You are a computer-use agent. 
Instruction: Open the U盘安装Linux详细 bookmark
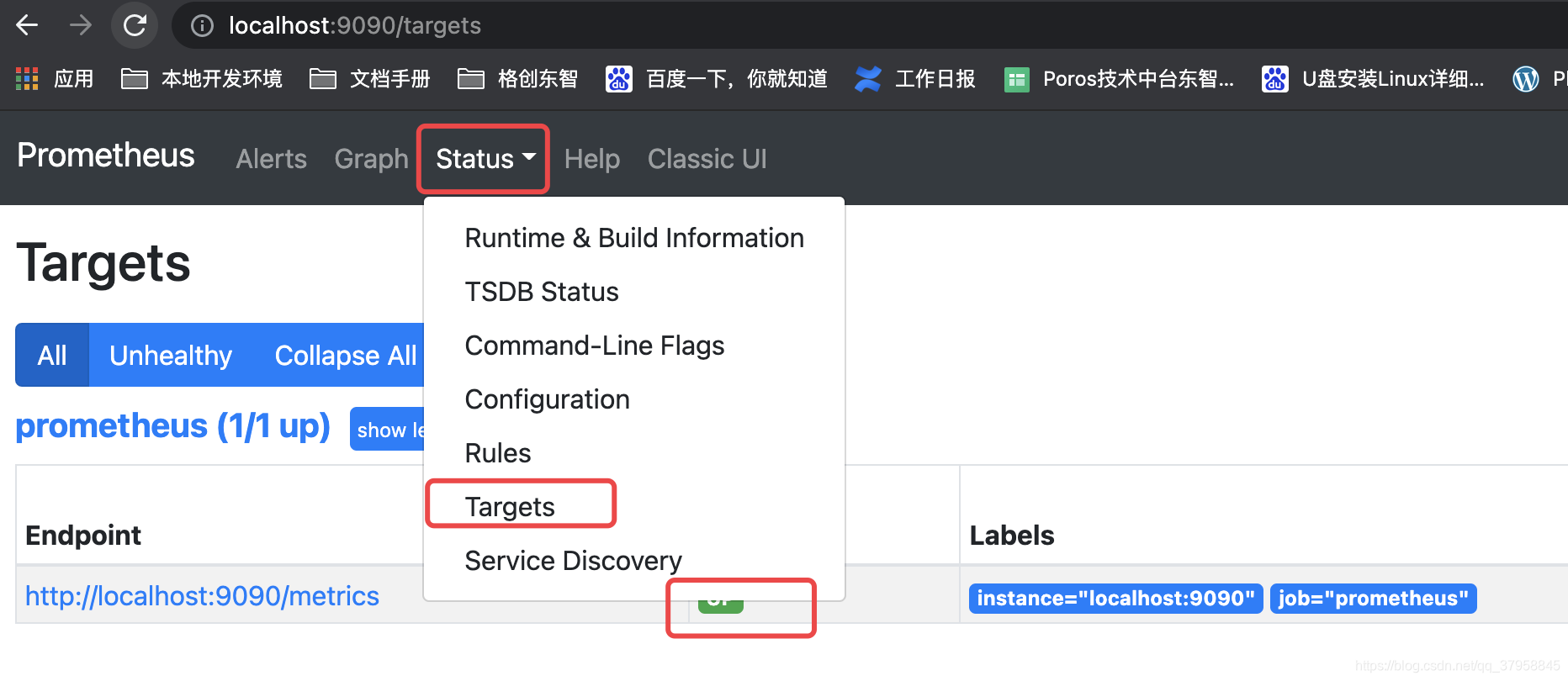[x=1374, y=79]
